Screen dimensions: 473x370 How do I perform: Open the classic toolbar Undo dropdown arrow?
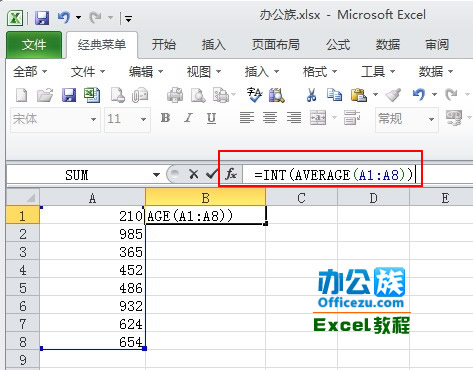434,95
